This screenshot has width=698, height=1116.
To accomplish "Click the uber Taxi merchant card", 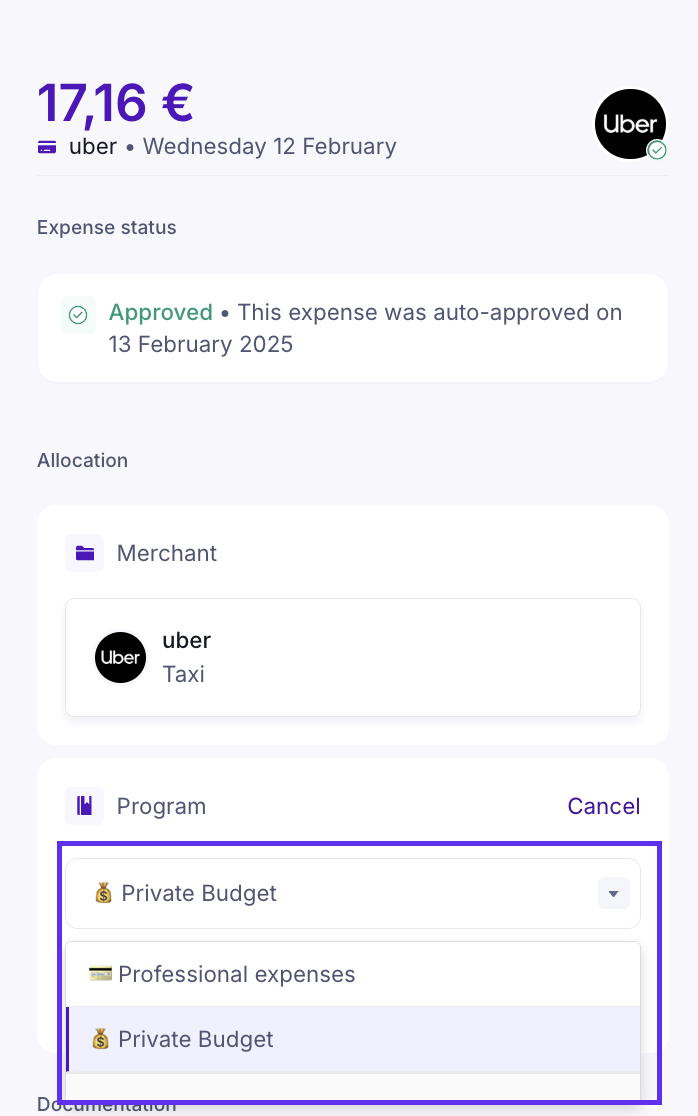I will tap(352, 657).
